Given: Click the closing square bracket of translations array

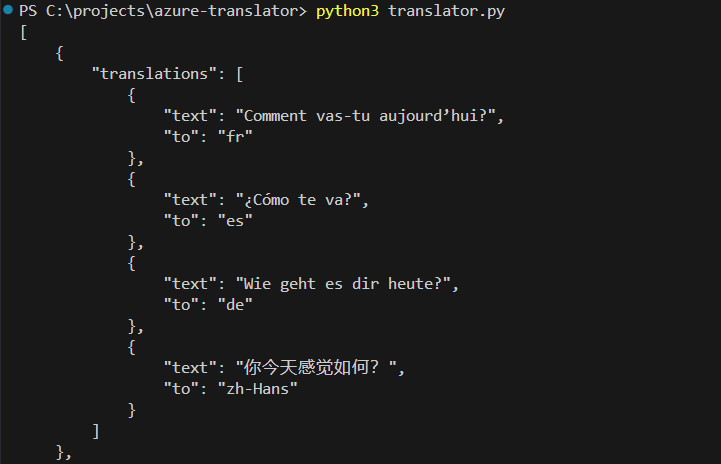Looking at the screenshot, I should [x=96, y=431].
